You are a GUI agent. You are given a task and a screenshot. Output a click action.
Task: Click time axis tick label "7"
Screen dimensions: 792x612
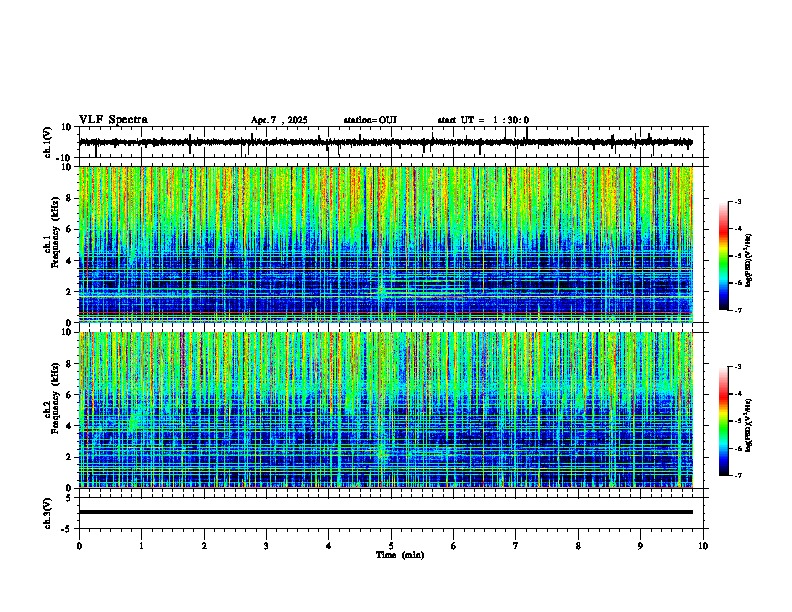tap(516, 546)
